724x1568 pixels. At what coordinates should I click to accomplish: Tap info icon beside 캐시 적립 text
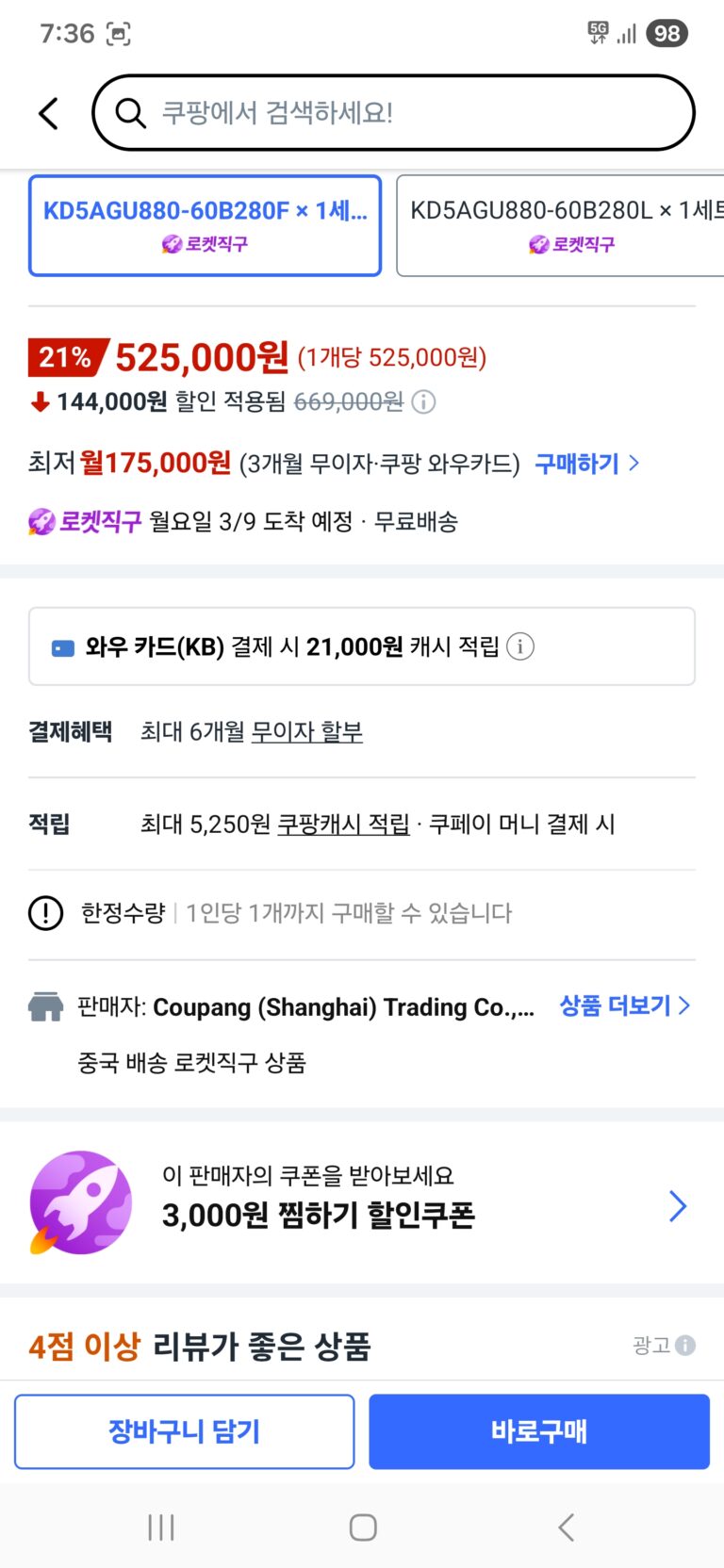click(x=520, y=646)
